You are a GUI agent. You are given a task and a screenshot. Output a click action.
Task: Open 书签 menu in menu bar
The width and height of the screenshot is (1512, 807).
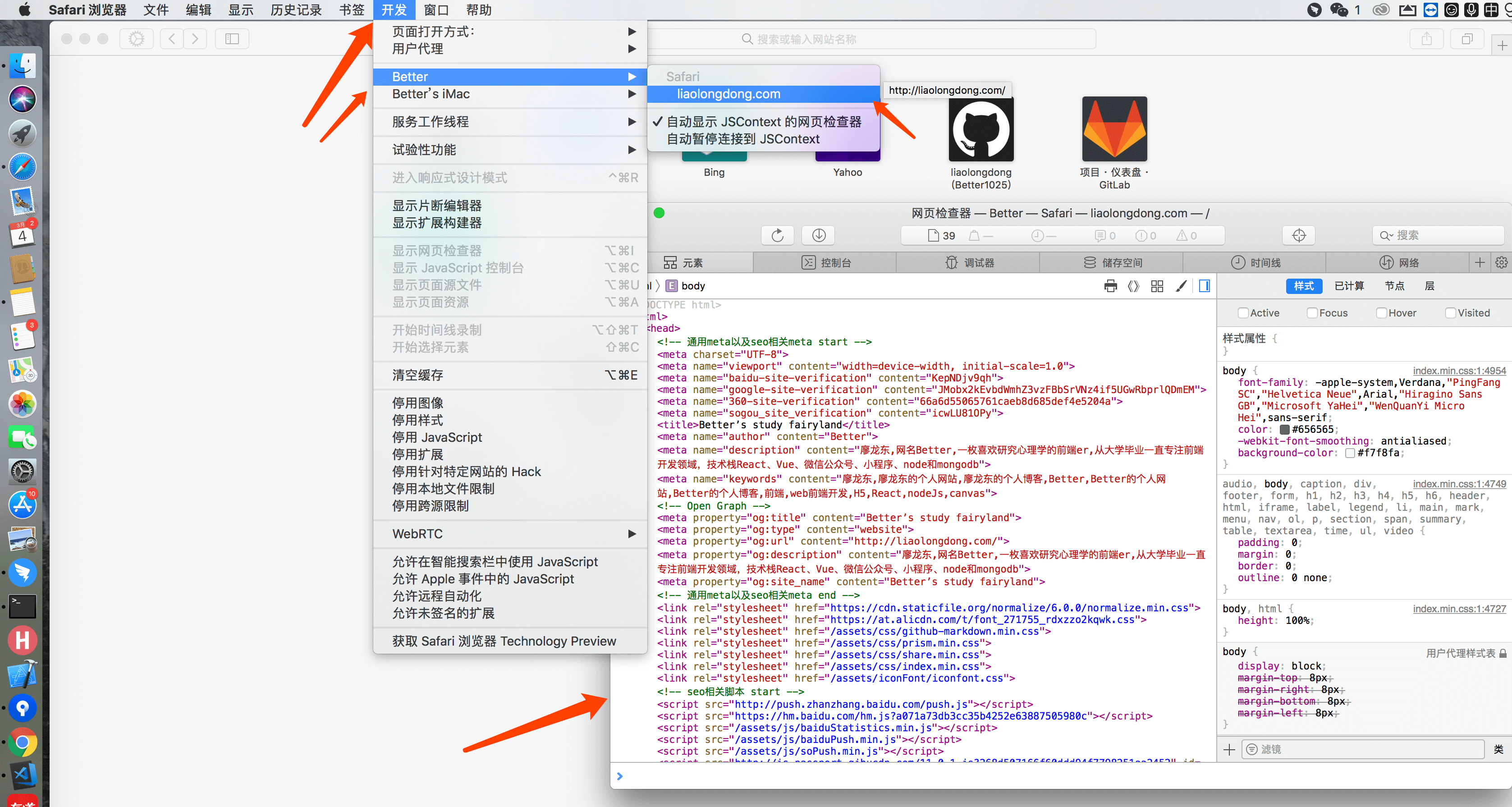[352, 10]
